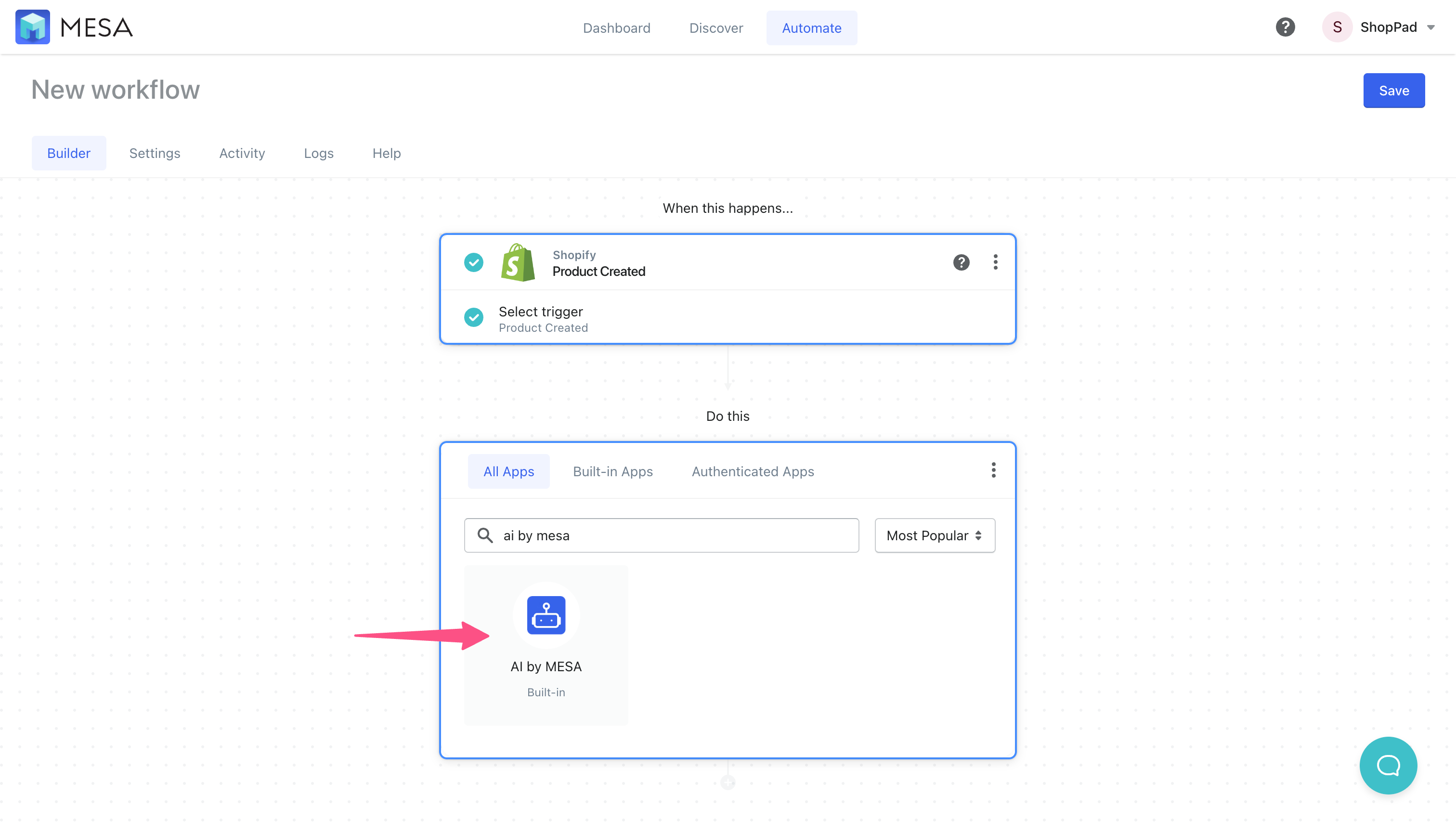The image size is (1456, 833).
Task: Switch to the Help tab
Action: pyautogui.click(x=386, y=153)
